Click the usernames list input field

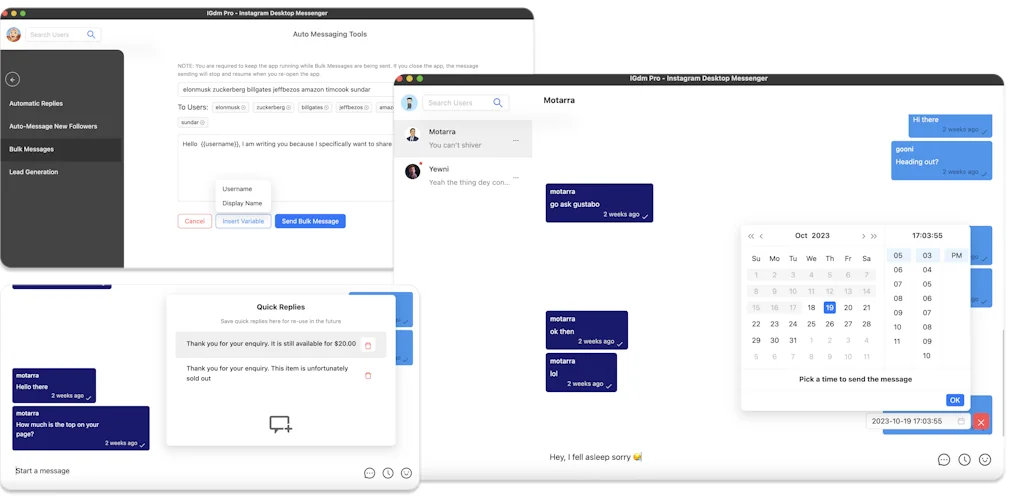pos(285,89)
